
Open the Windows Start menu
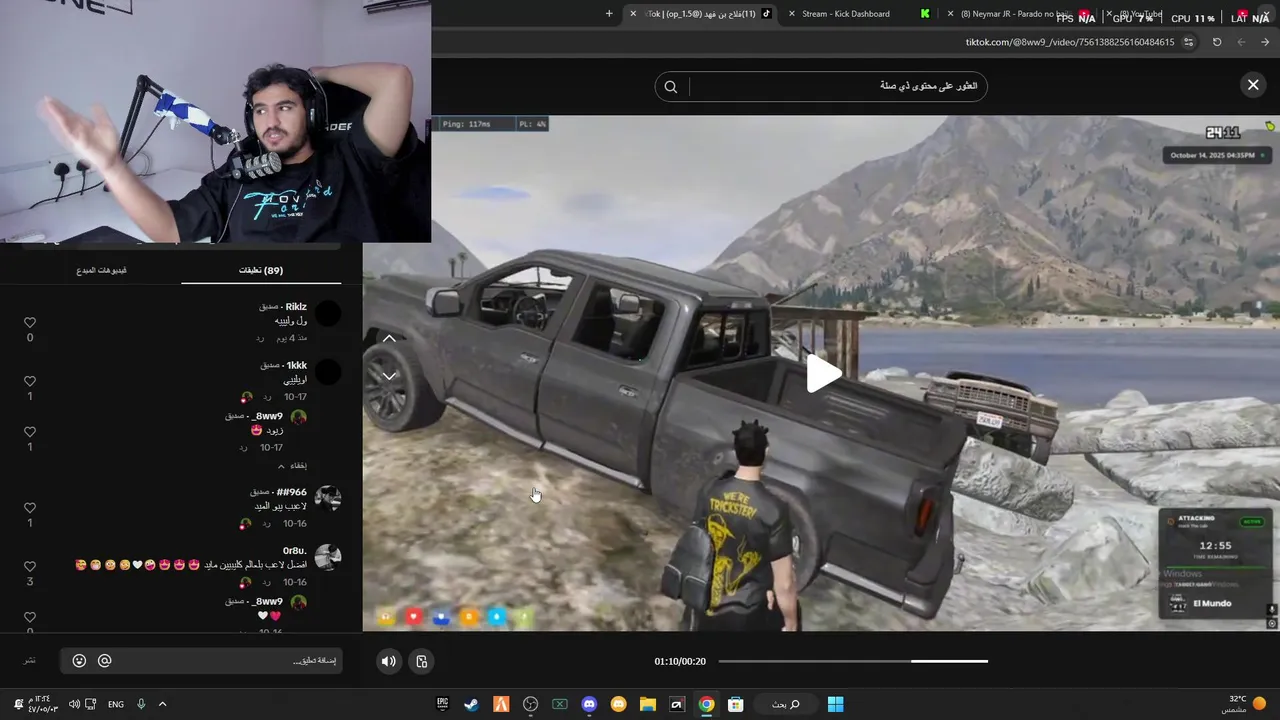point(835,704)
